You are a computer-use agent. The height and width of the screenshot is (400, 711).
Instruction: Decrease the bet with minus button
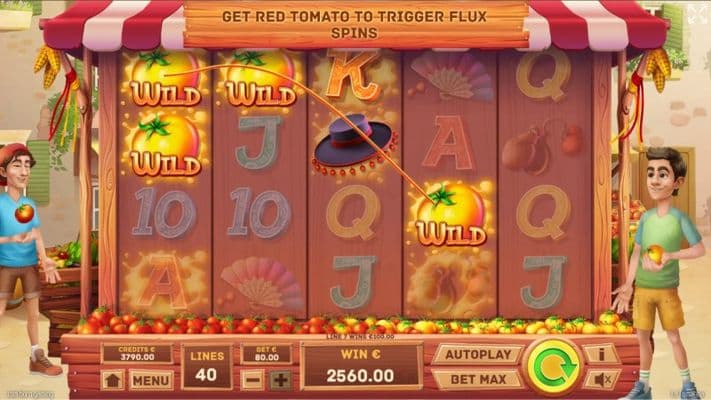click(x=252, y=380)
